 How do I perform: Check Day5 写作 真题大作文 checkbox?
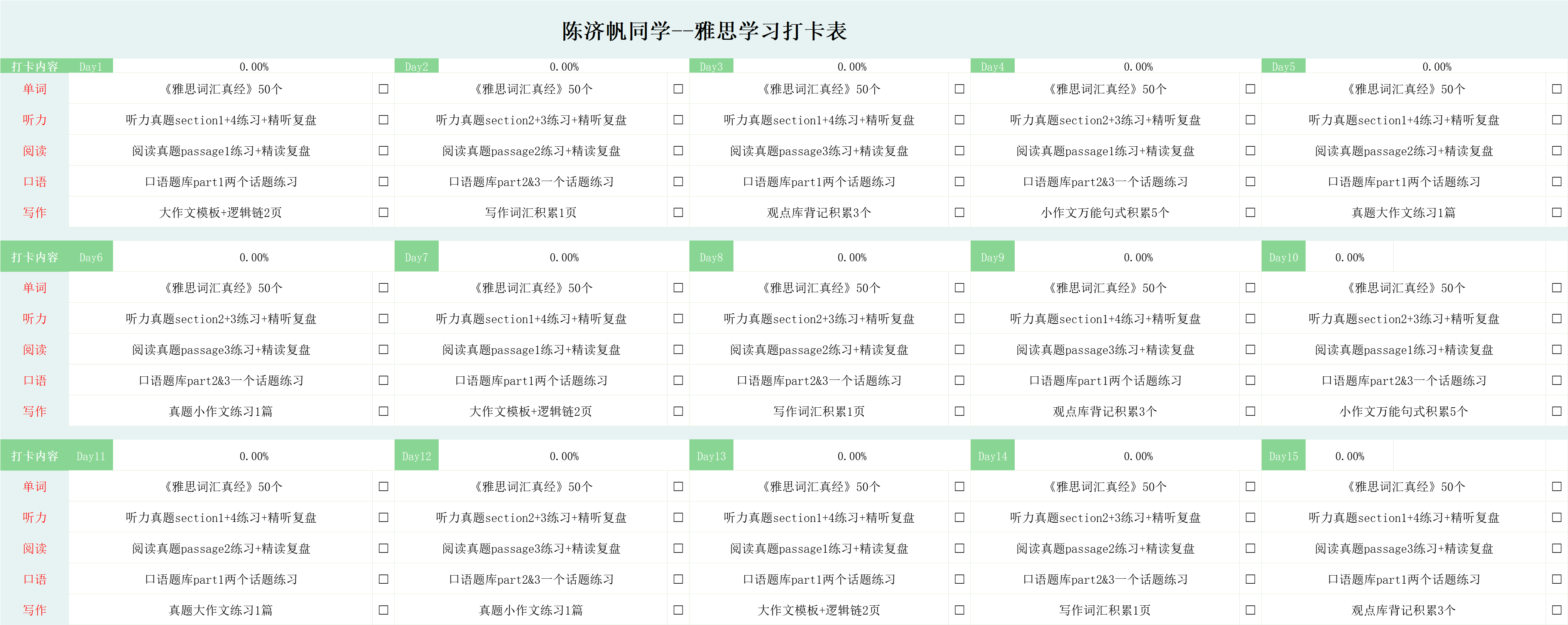click(1556, 213)
